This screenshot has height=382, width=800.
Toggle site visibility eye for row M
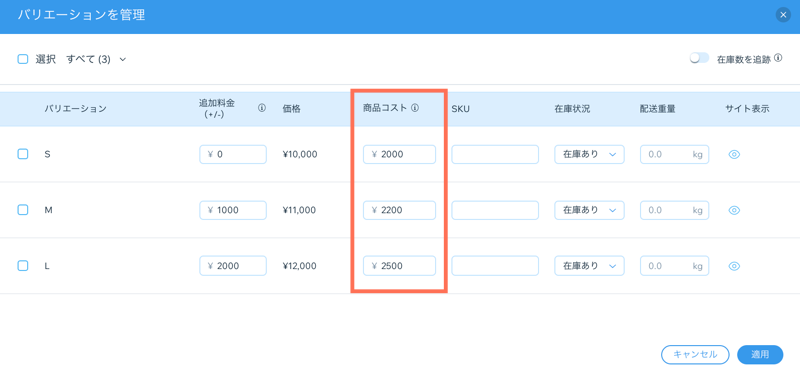(734, 210)
